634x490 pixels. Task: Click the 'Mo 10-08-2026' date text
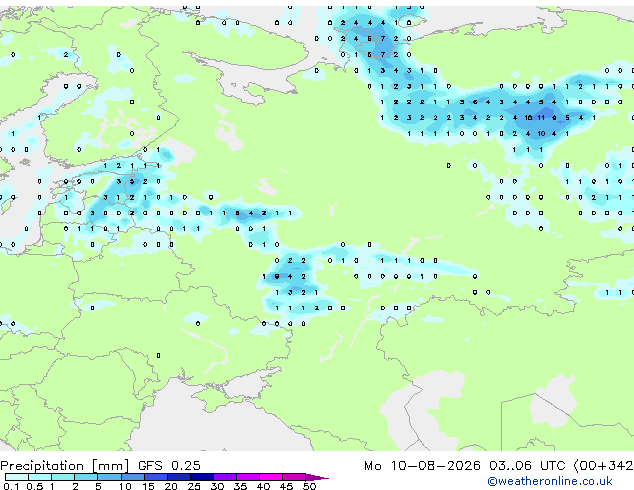422,466
